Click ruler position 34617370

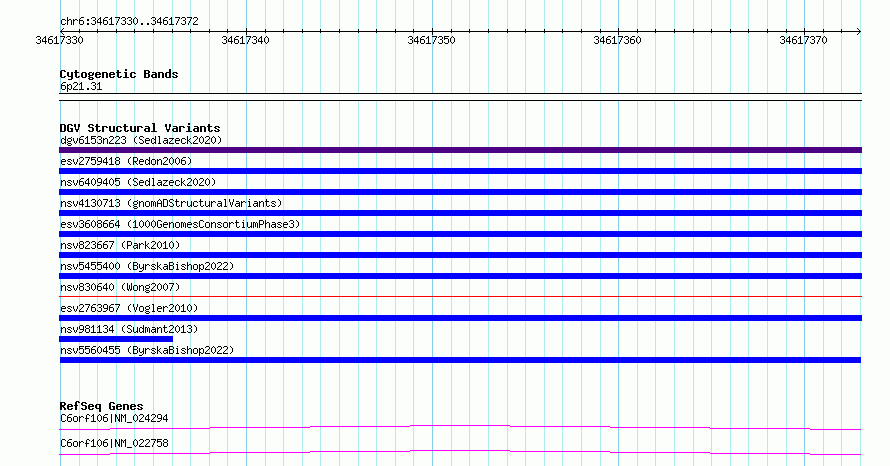803,40
